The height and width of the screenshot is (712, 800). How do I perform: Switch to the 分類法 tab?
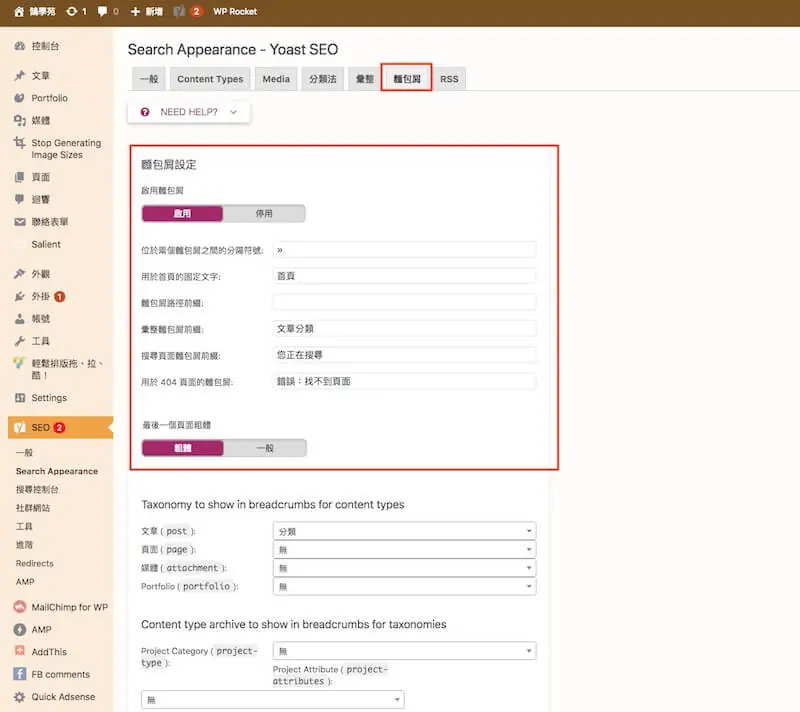pos(322,79)
